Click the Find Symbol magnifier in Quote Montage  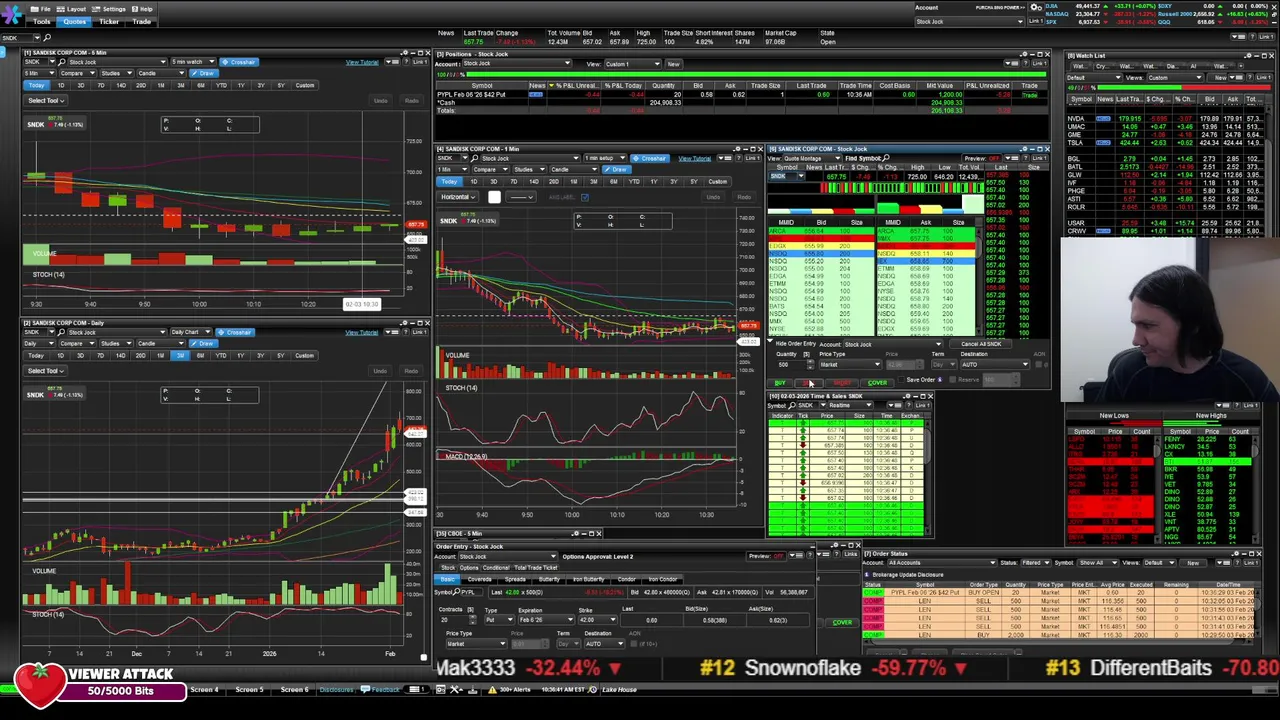886,158
